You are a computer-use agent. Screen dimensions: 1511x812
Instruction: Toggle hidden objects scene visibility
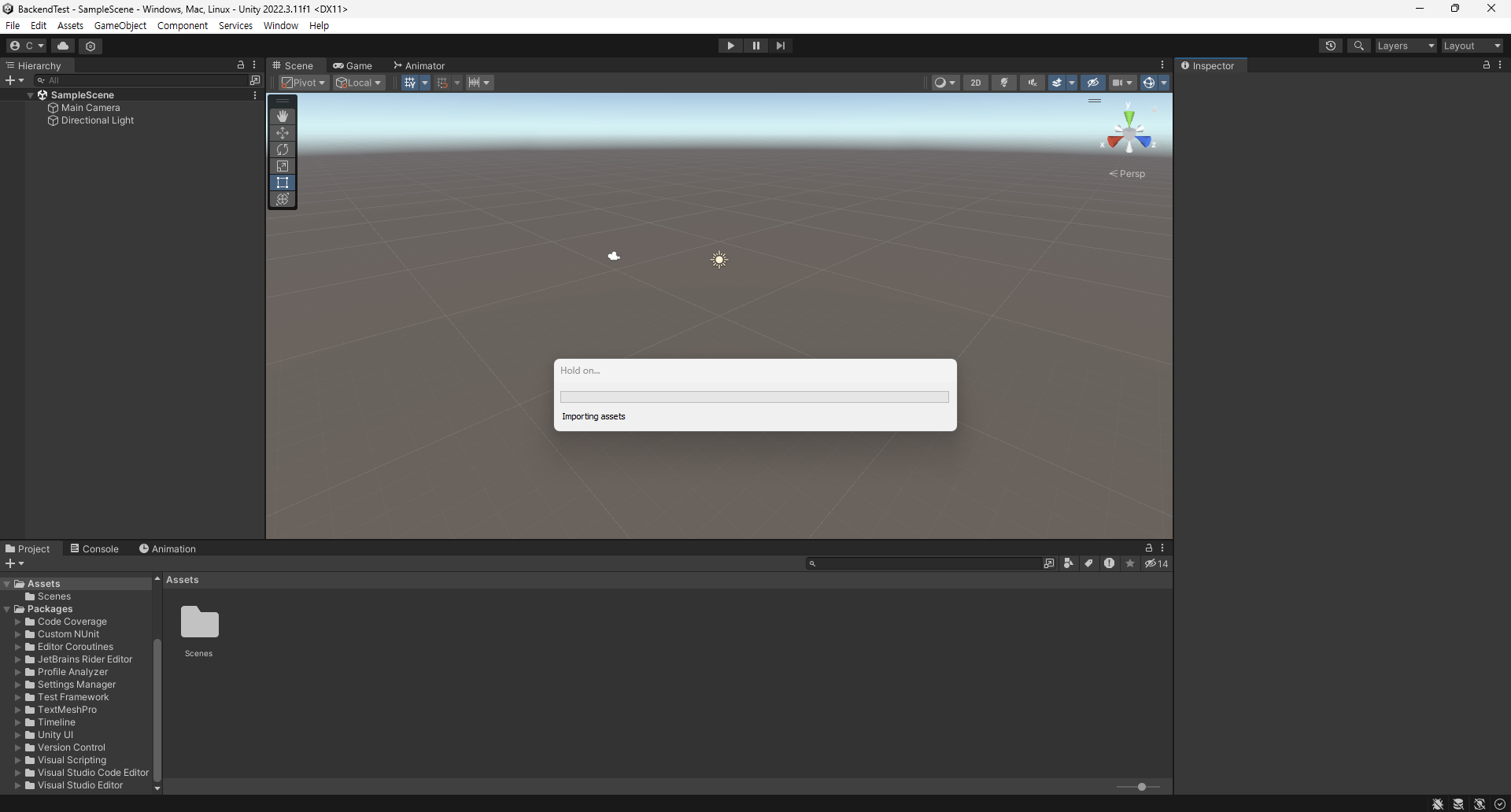coord(1092,83)
